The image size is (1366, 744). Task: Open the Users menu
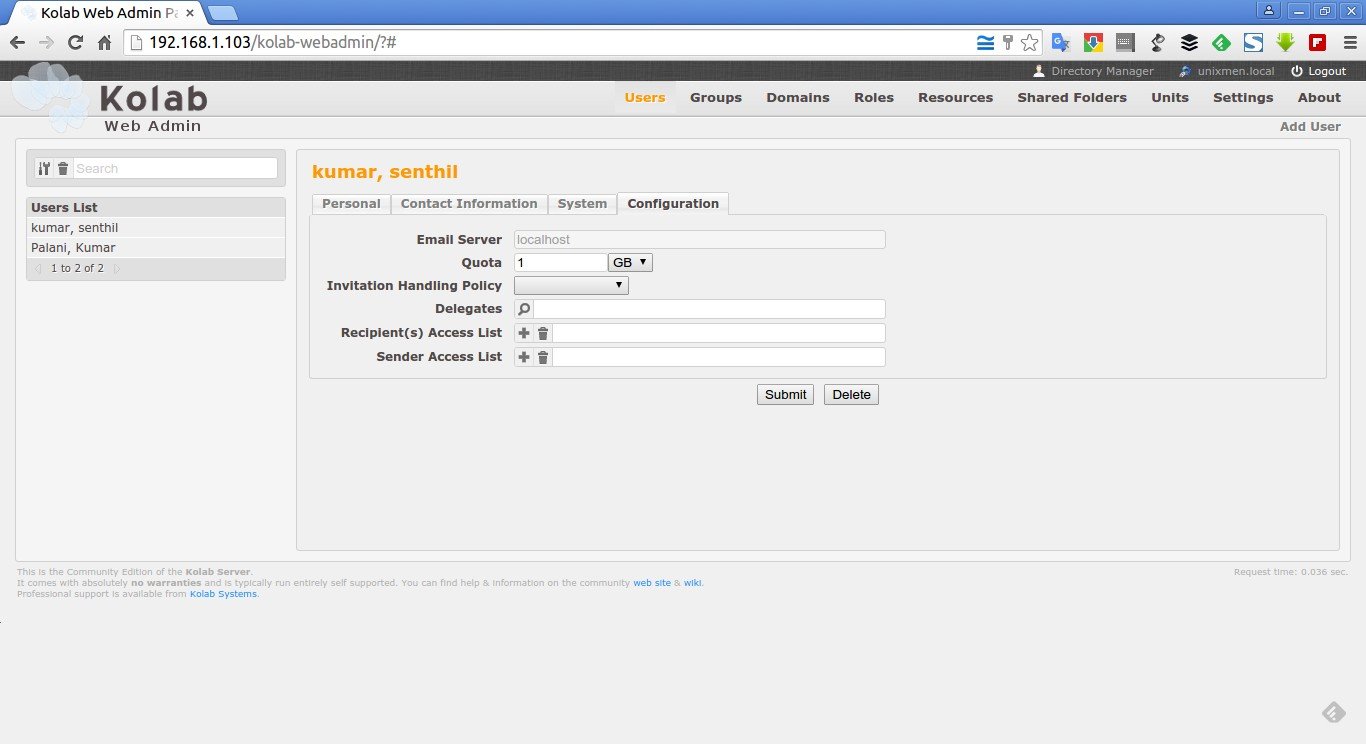click(645, 98)
